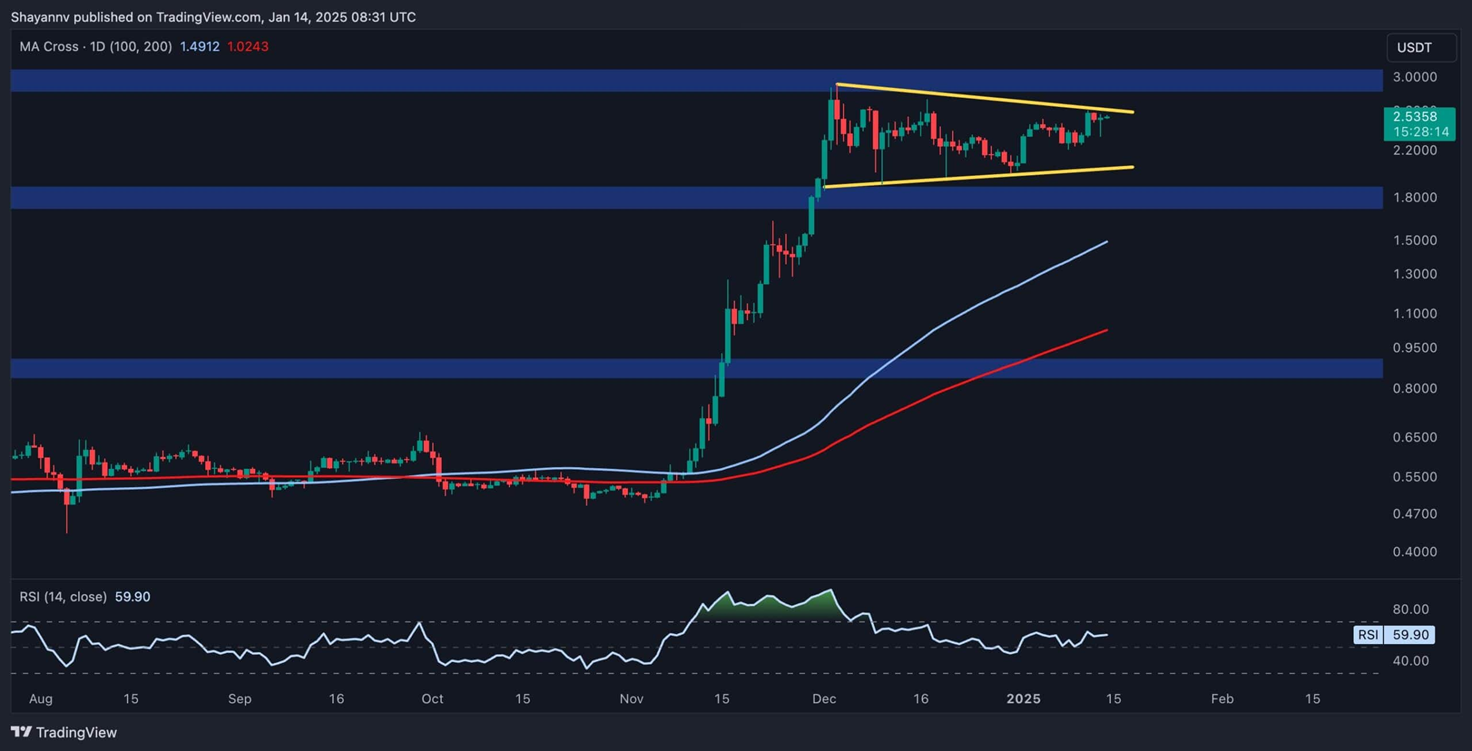Select the upper yellow descending trendline

pyautogui.click(x=980, y=98)
